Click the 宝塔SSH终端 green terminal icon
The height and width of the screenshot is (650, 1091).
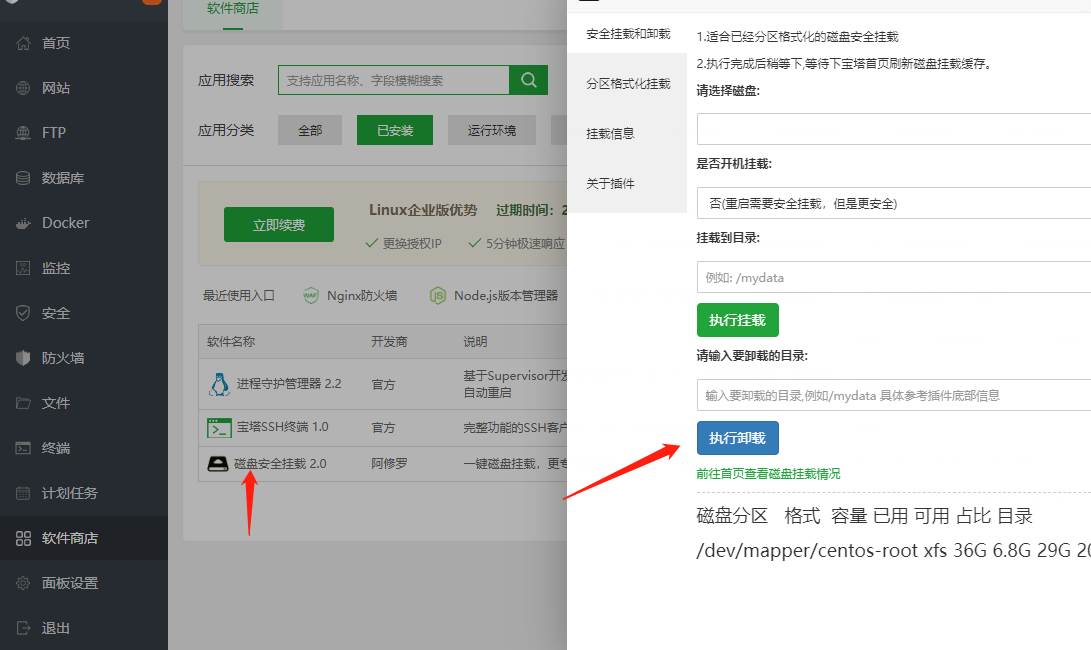coord(219,427)
